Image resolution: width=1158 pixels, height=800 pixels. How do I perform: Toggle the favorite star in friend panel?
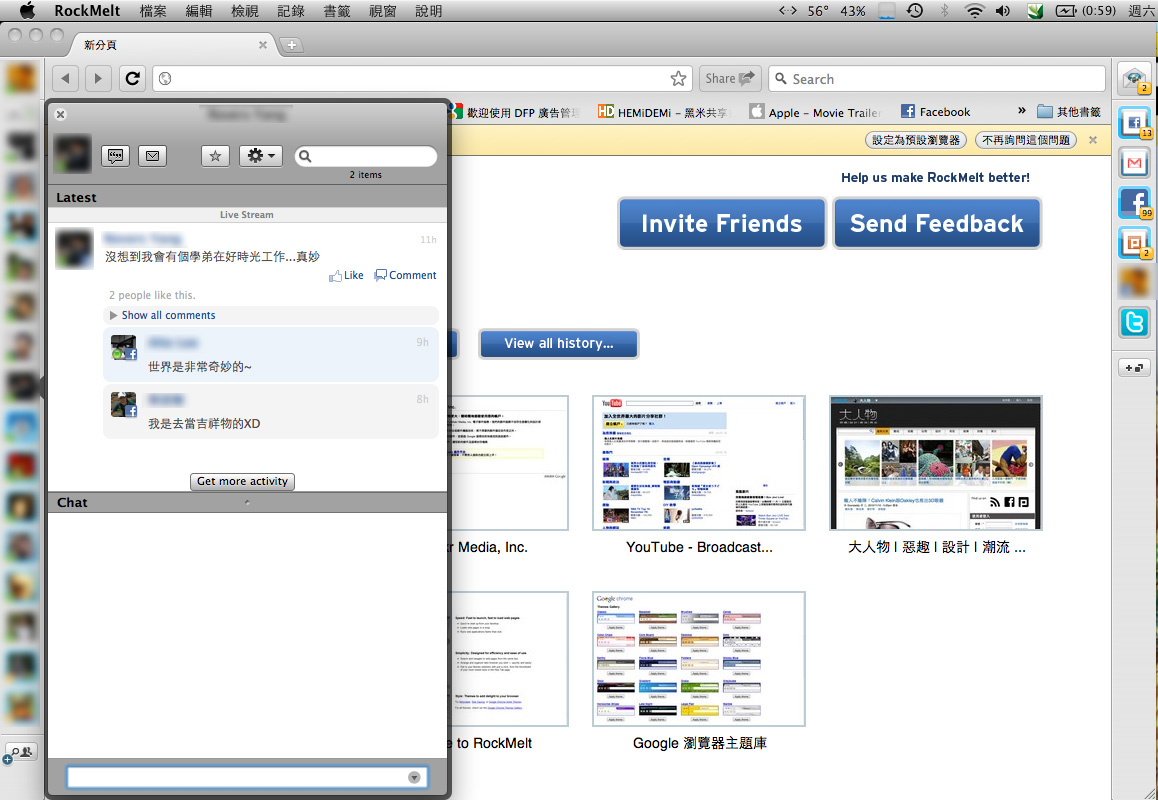[x=215, y=156]
